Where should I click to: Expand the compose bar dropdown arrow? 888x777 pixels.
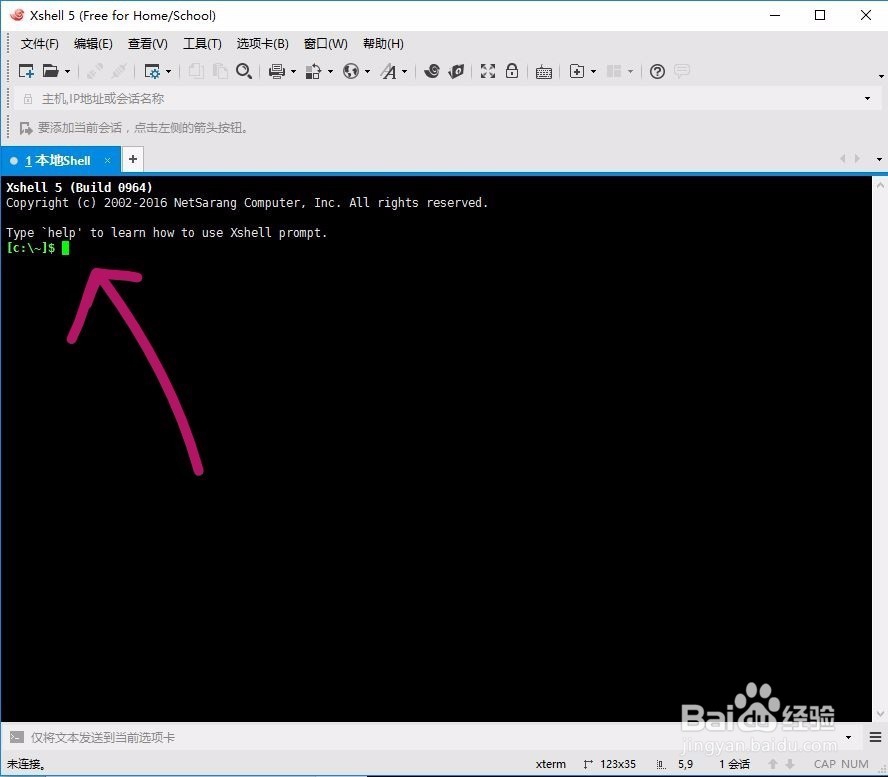coord(848,737)
